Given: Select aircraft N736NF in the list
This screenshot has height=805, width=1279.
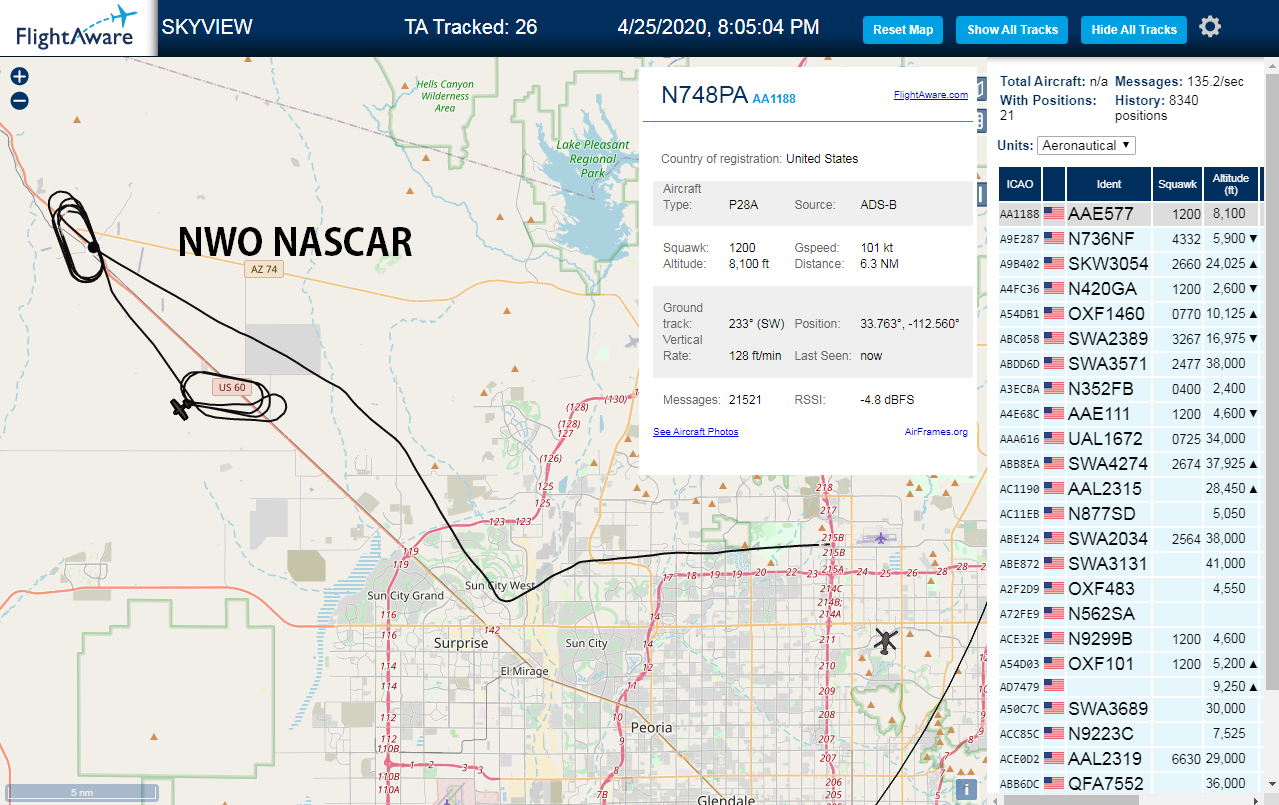Looking at the screenshot, I should click(x=1101, y=238).
